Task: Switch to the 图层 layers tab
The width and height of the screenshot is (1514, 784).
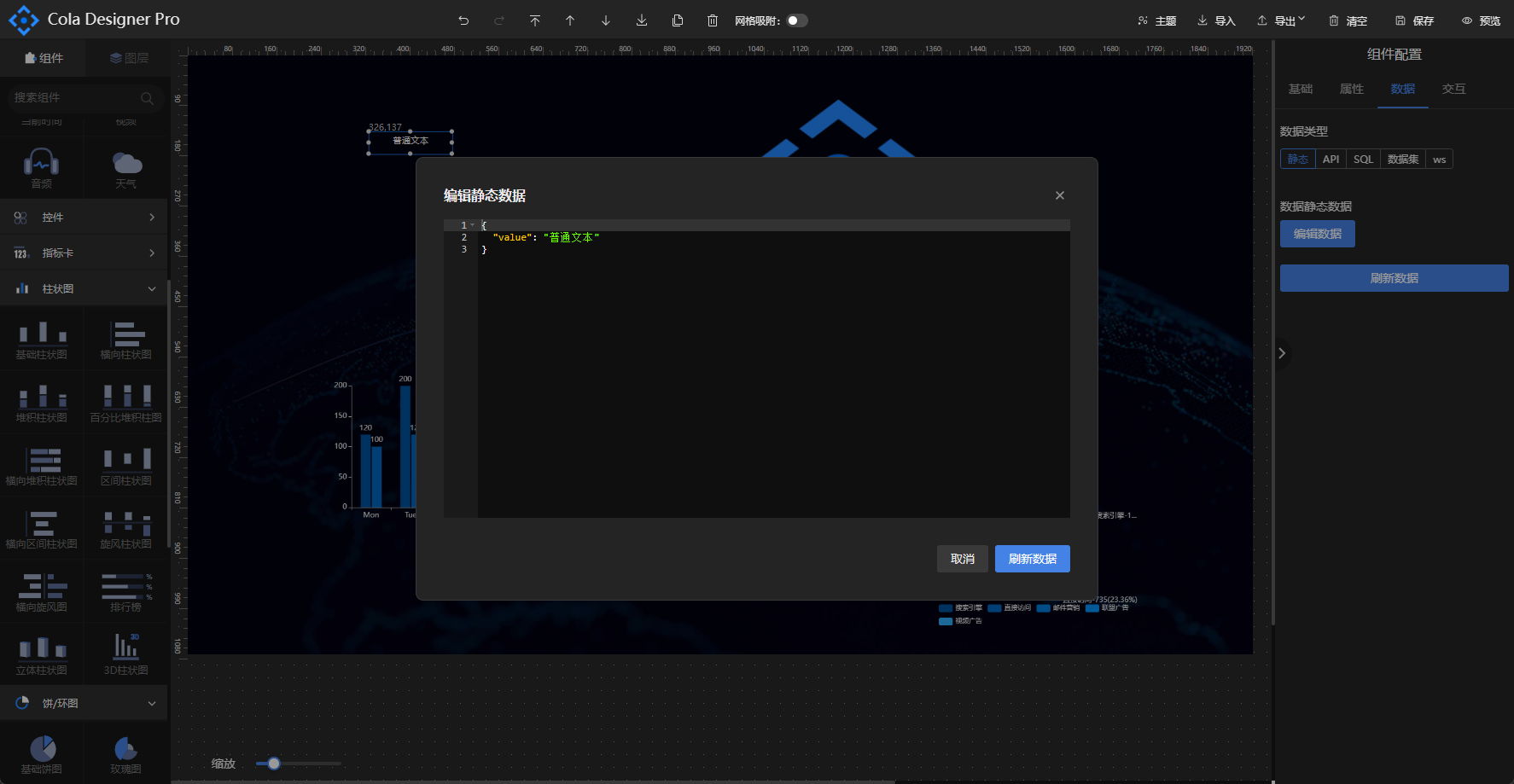Action: tap(129, 58)
